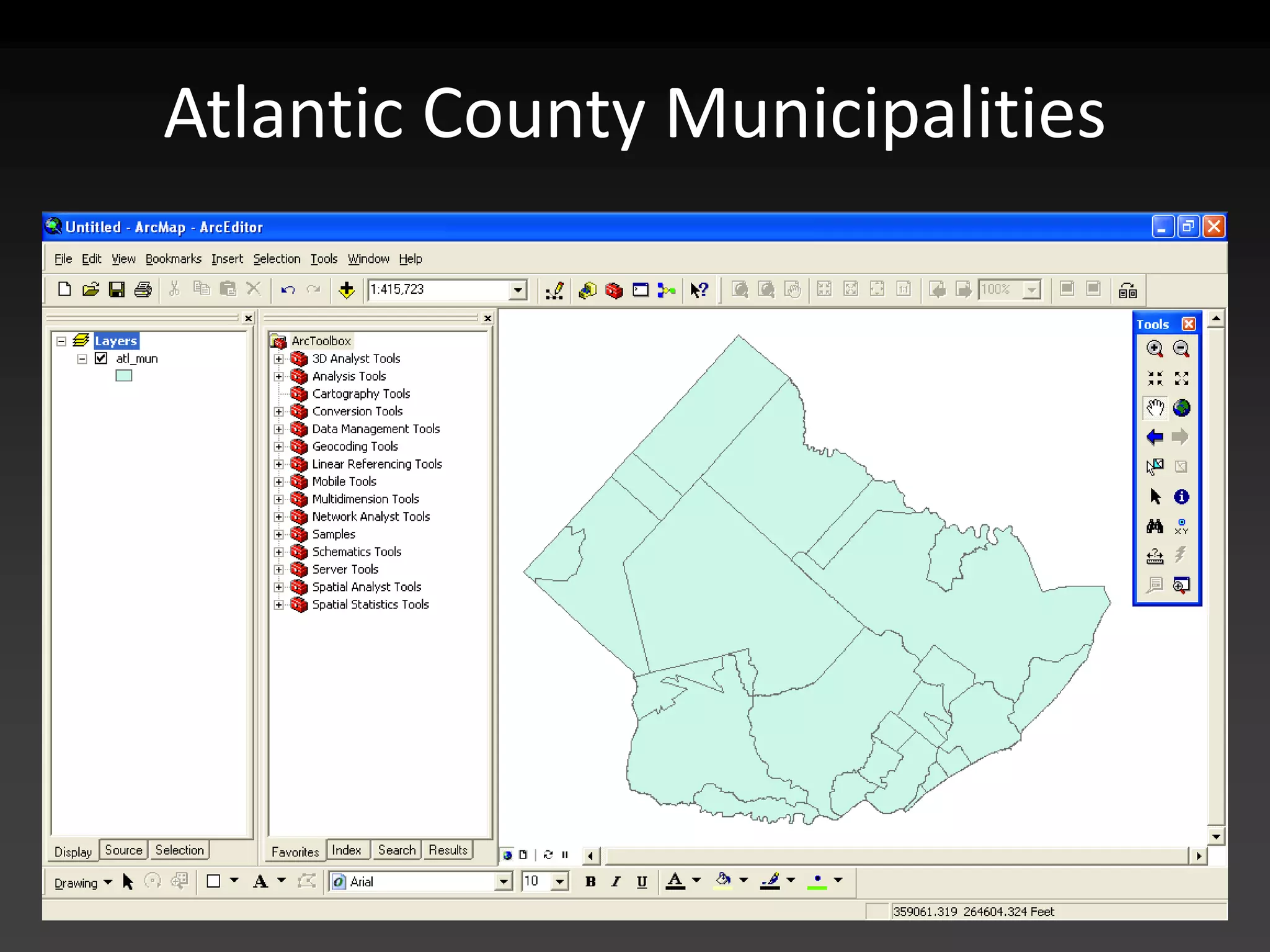The image size is (1270, 952).
Task: Expand Data Management Tools toolbox
Action: [x=278, y=429]
